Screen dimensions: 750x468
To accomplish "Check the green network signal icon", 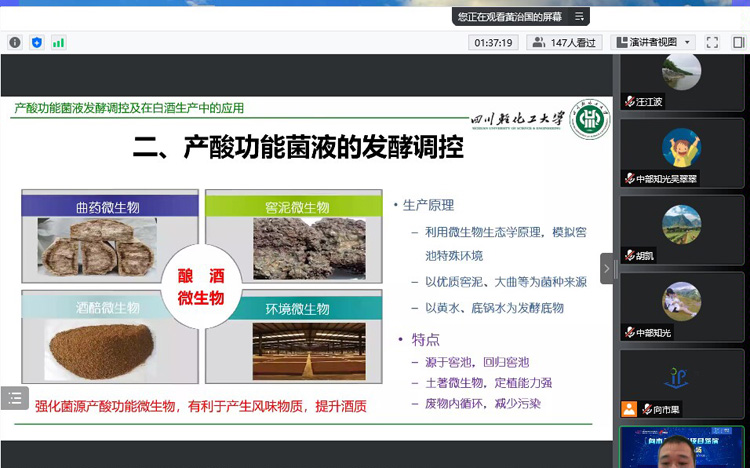I will coord(58,43).
